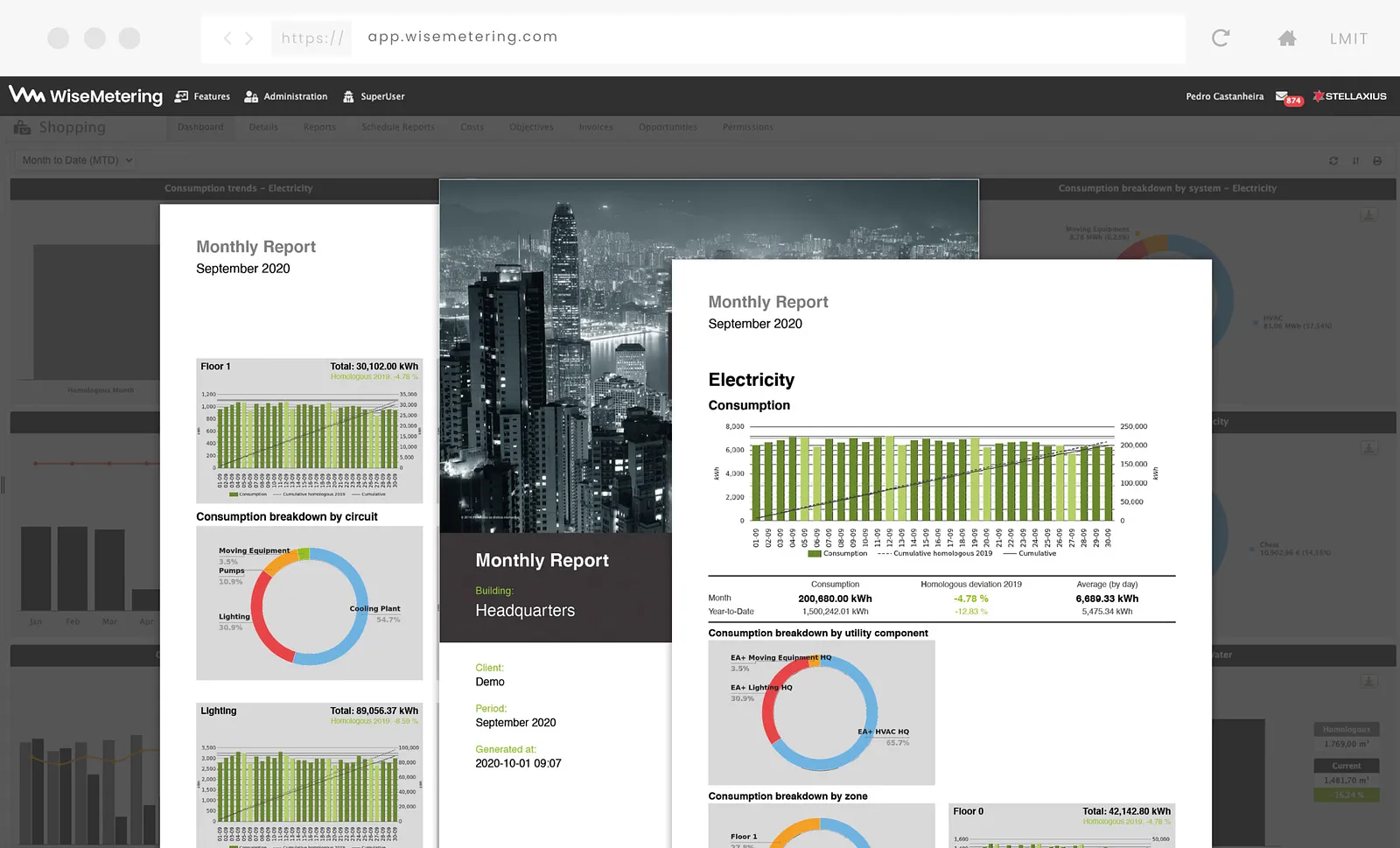Click 'Consumption breakdown by utility component' heading
Image resolution: width=1400 pixels, height=848 pixels.
[x=818, y=633]
